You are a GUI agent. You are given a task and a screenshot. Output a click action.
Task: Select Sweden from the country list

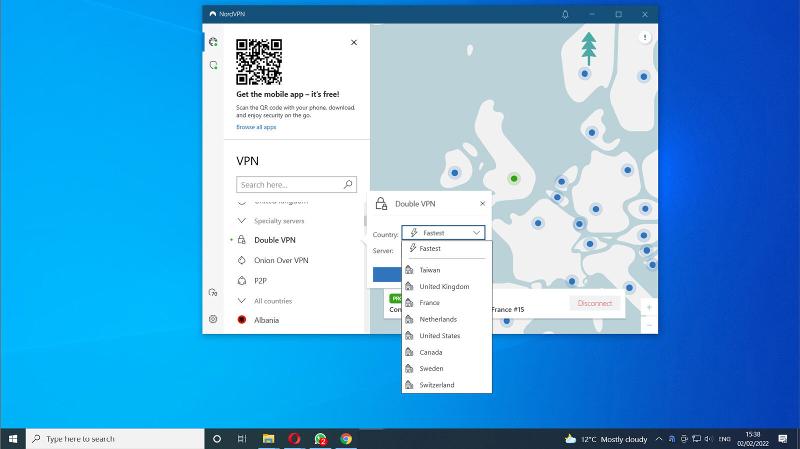pos(446,368)
